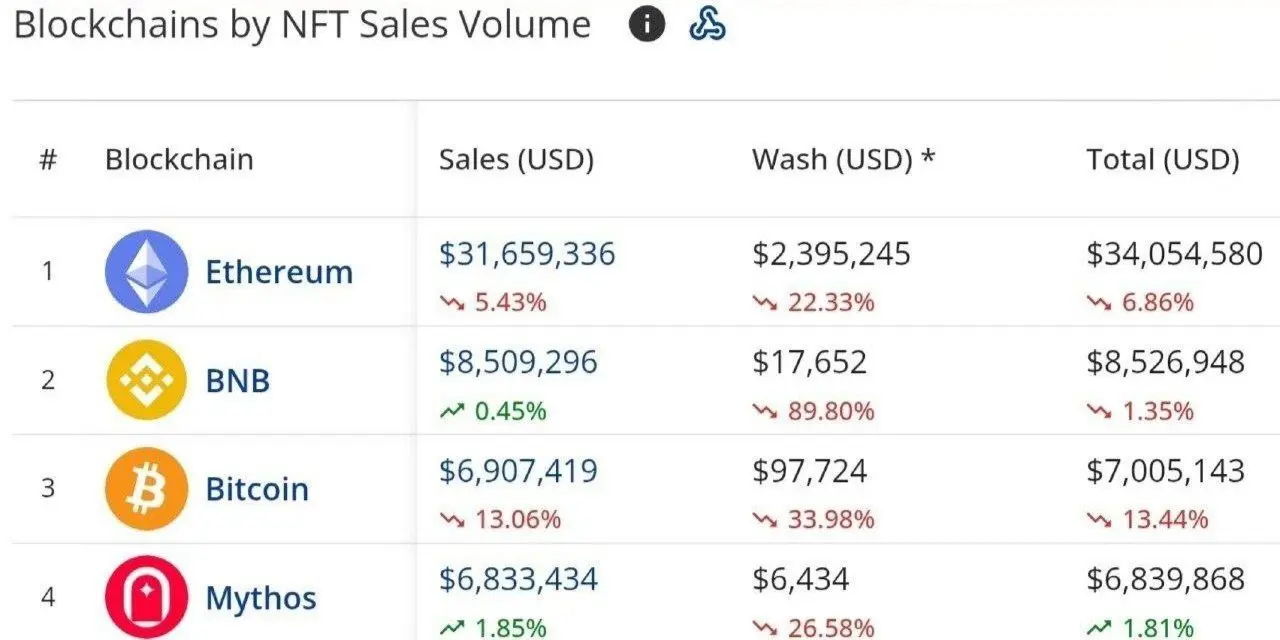Viewport: 1280px width, 640px height.
Task: Click the Mythos logo icon
Action: [x=146, y=597]
